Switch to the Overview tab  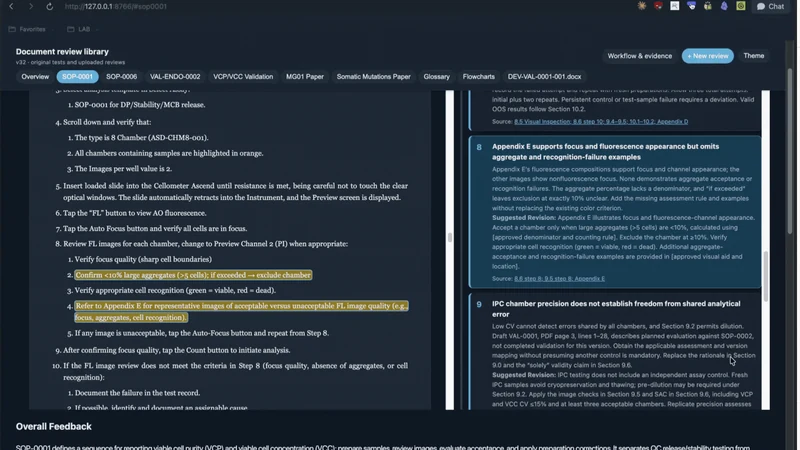pyautogui.click(x=35, y=77)
